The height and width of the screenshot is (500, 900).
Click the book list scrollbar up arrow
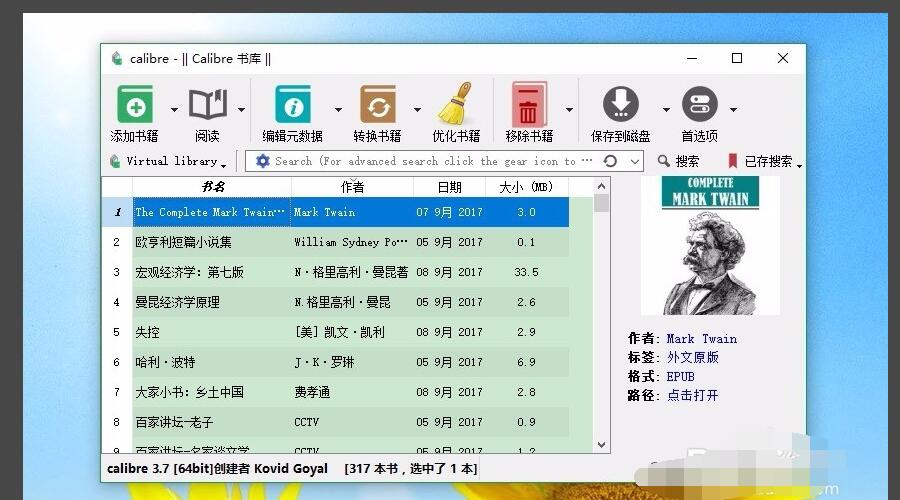coord(602,186)
